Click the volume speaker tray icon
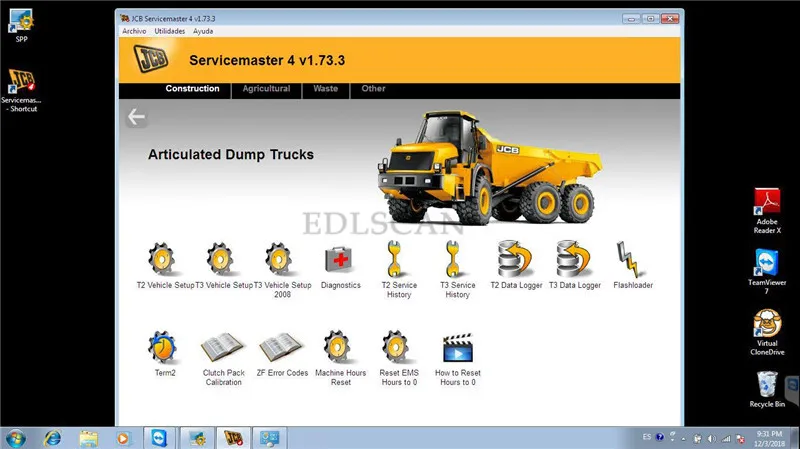The width and height of the screenshot is (800, 449). pyautogui.click(x=712, y=438)
